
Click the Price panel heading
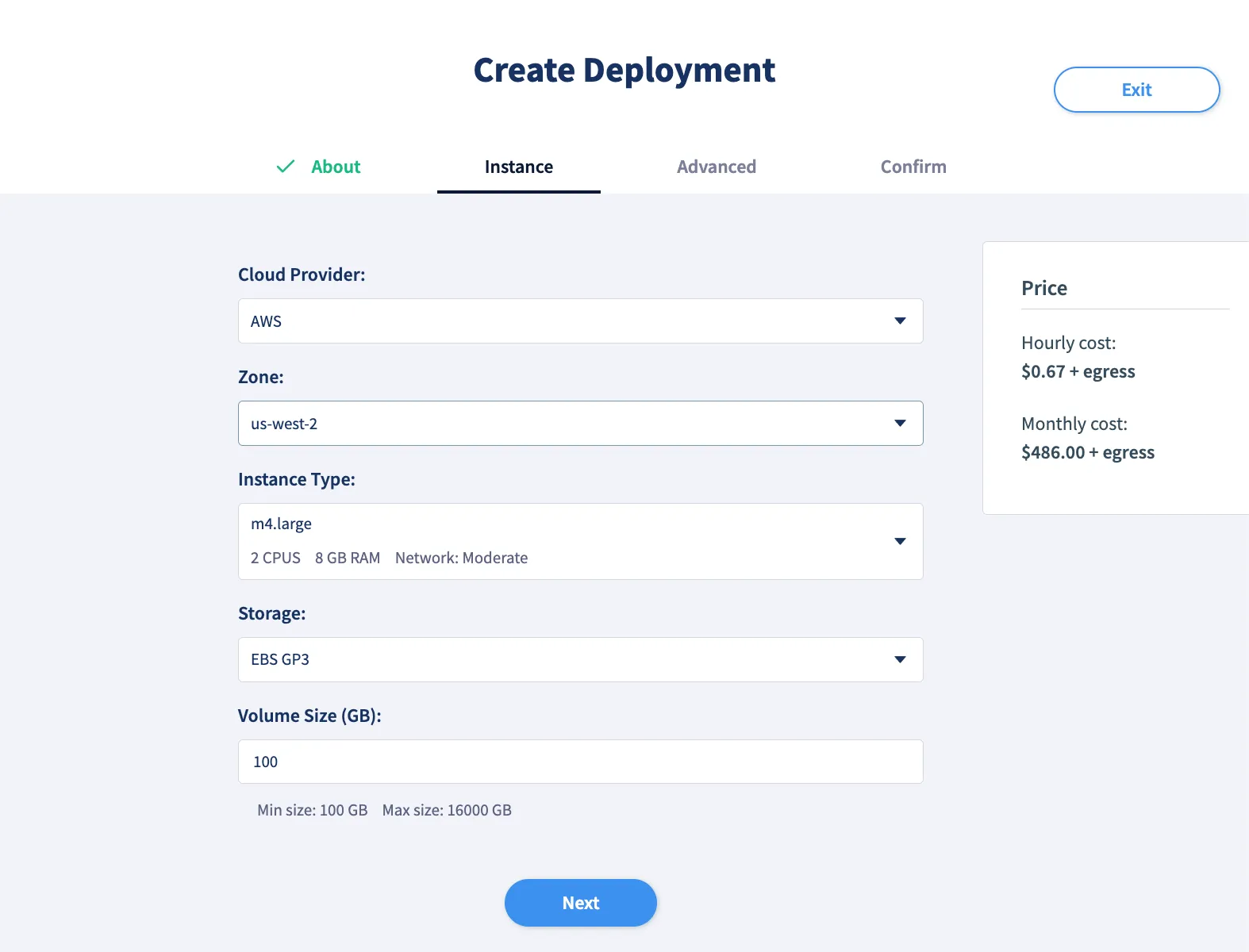coord(1043,288)
